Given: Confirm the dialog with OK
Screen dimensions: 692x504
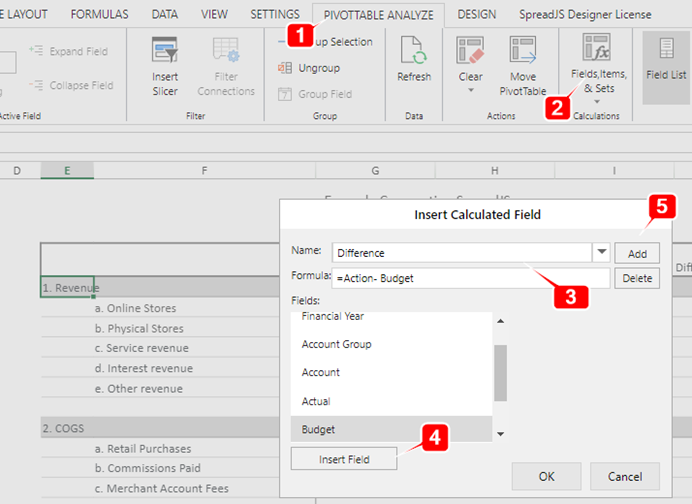Looking at the screenshot, I should (x=546, y=476).
